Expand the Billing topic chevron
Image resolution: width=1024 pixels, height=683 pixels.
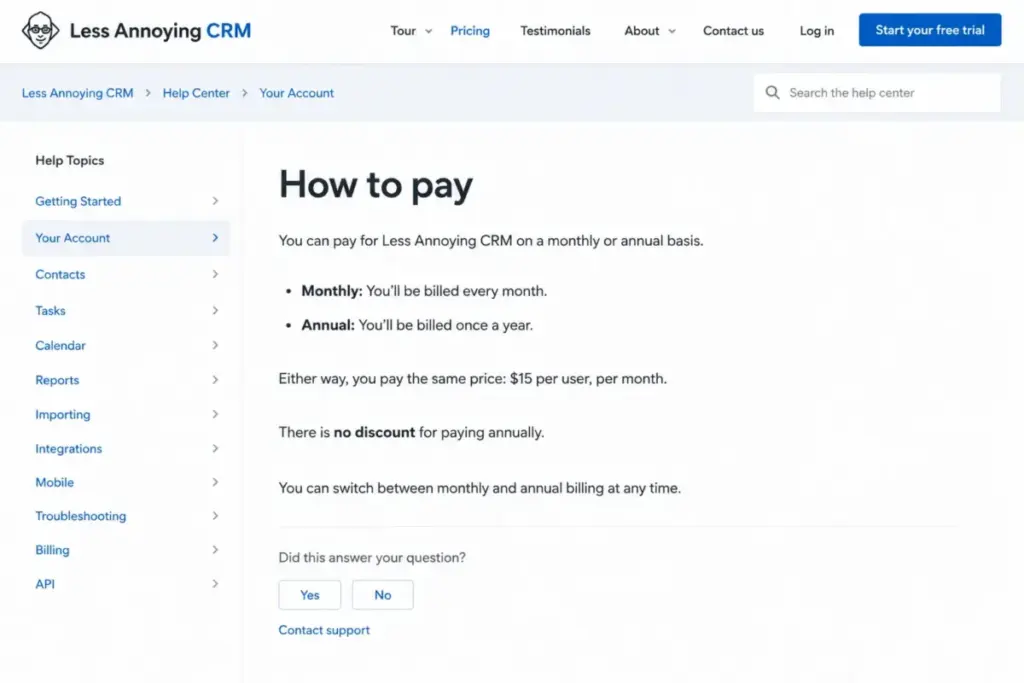215,550
